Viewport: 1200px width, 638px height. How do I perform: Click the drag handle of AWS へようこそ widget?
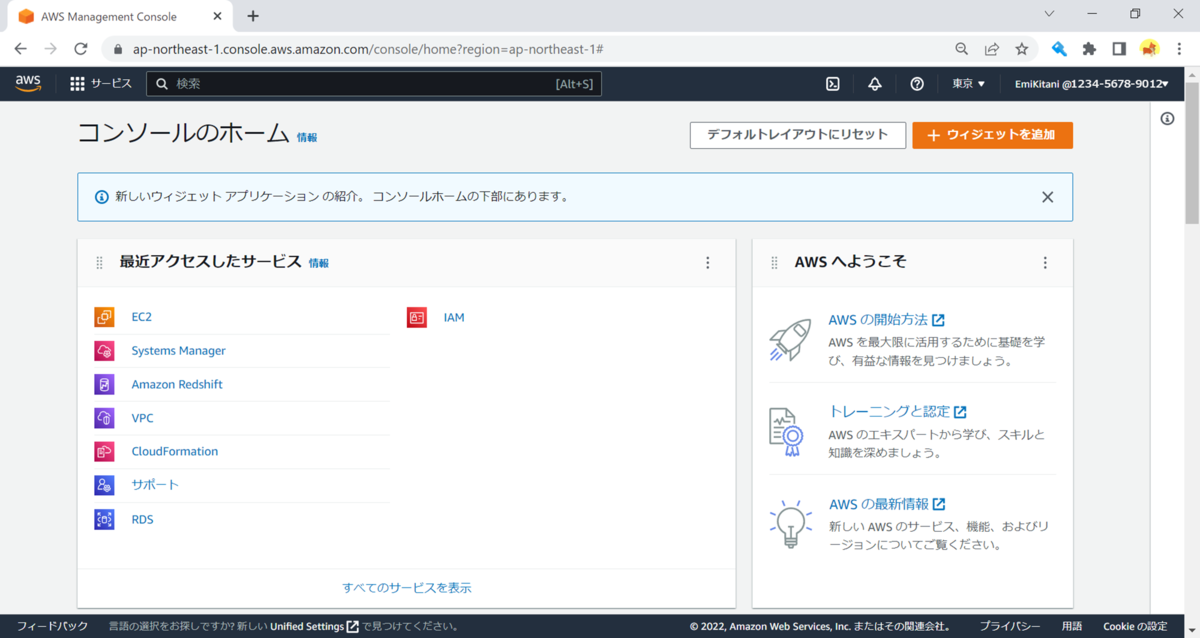[x=774, y=263]
